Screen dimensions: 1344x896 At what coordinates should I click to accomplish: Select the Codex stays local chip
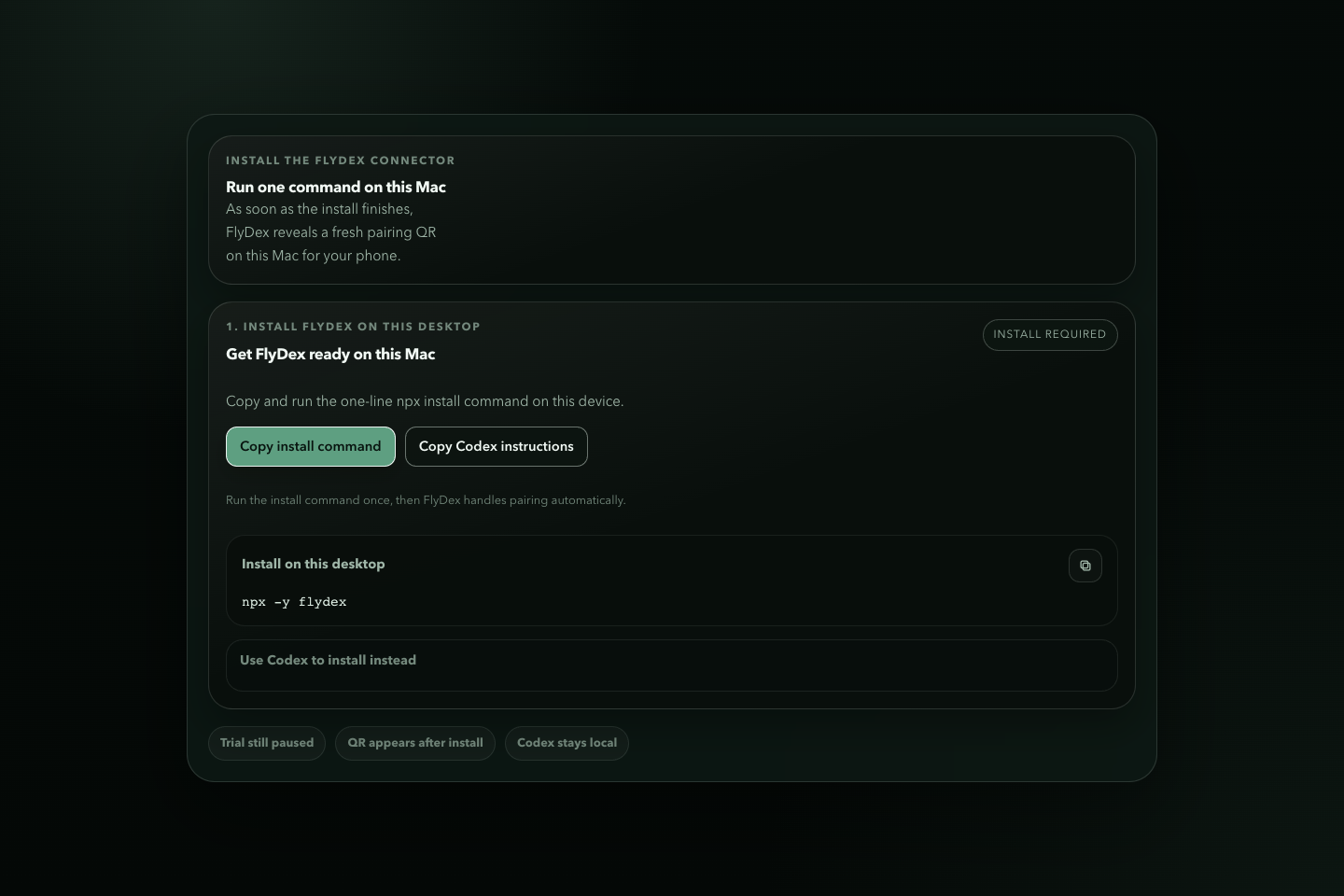click(567, 743)
